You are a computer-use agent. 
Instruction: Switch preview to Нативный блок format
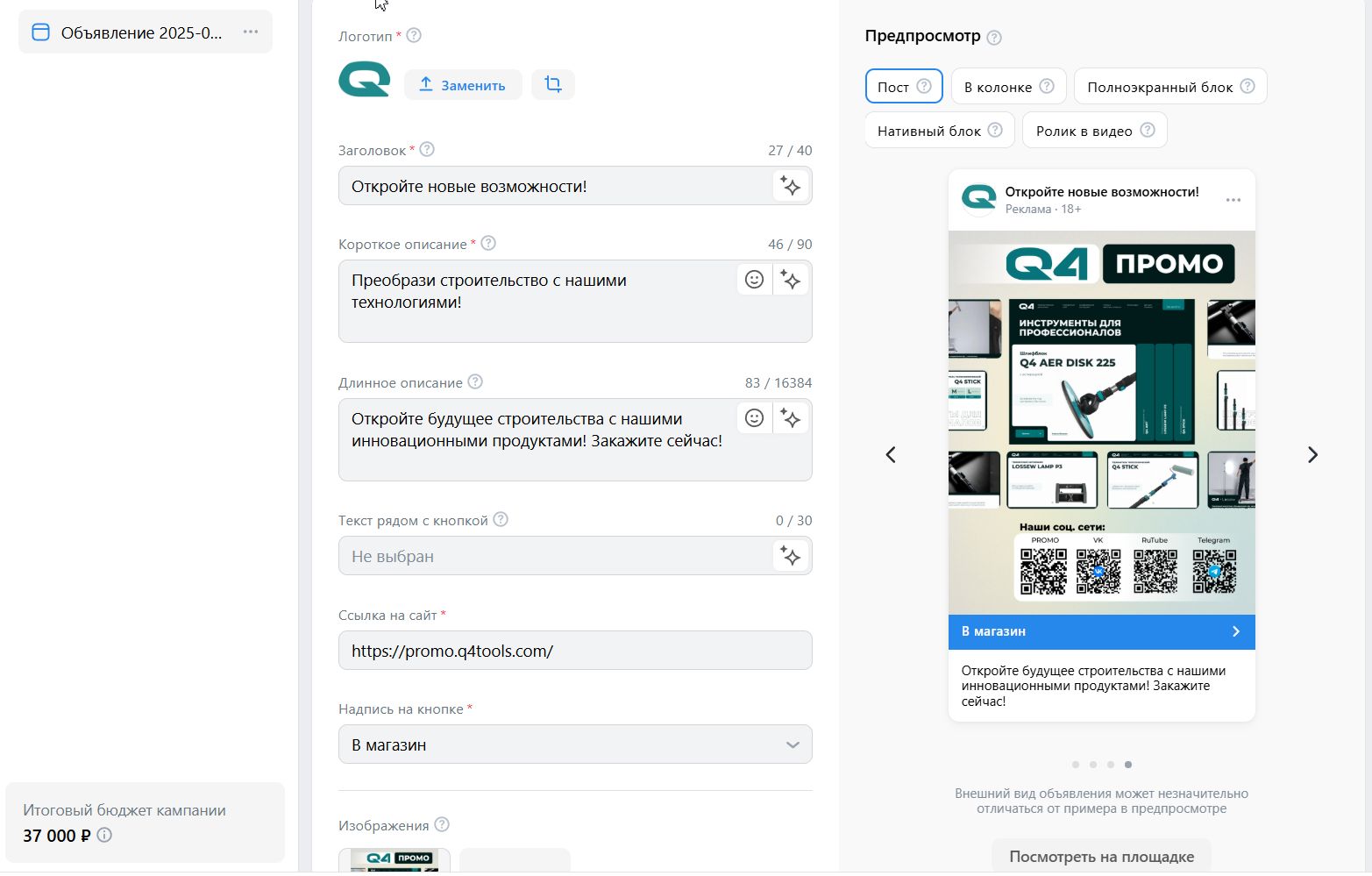point(940,130)
